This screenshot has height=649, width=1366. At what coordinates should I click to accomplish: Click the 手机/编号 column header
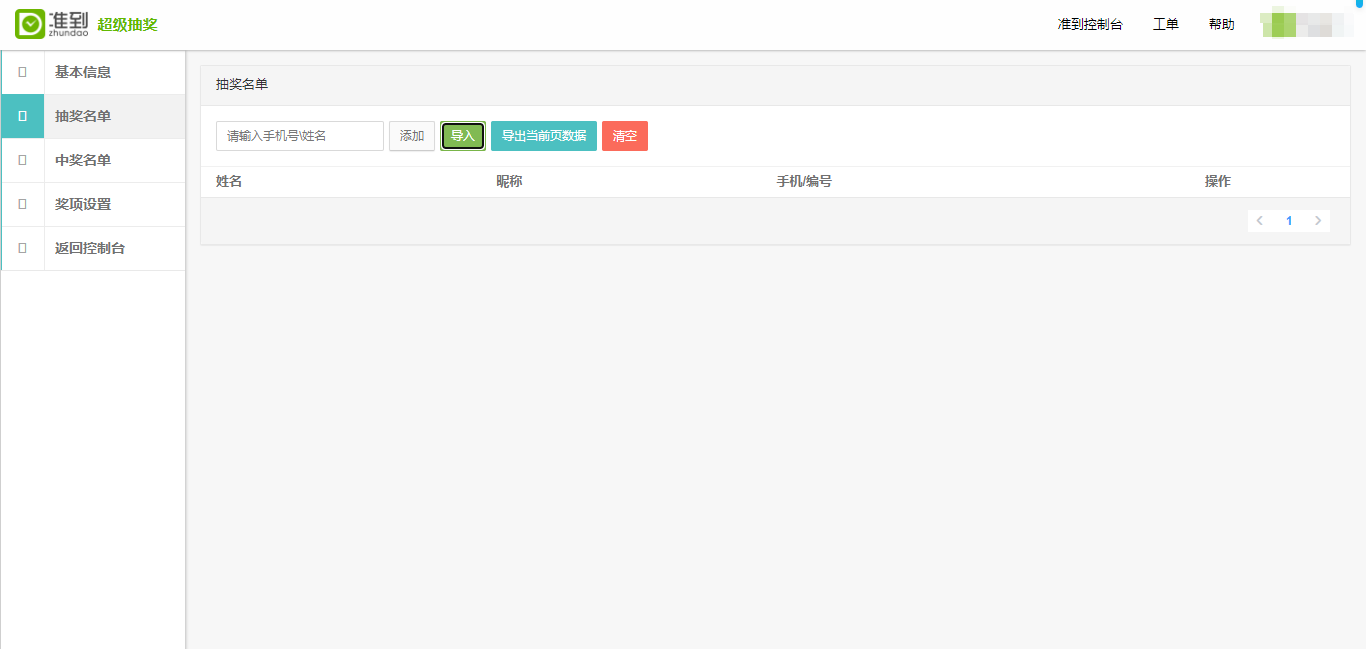point(804,181)
